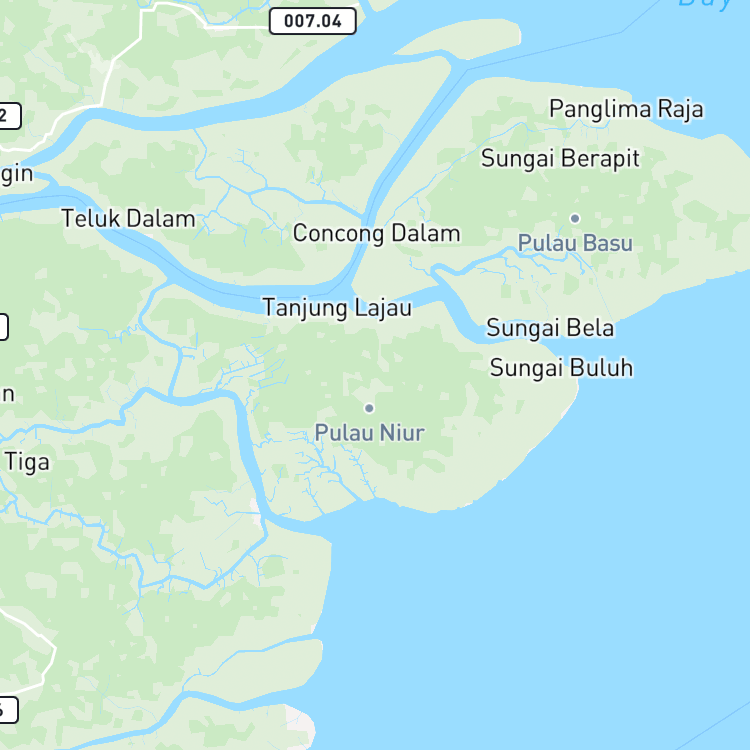The height and width of the screenshot is (750, 750).
Task: Select the Teluk Dalam label
Action: [129, 219]
